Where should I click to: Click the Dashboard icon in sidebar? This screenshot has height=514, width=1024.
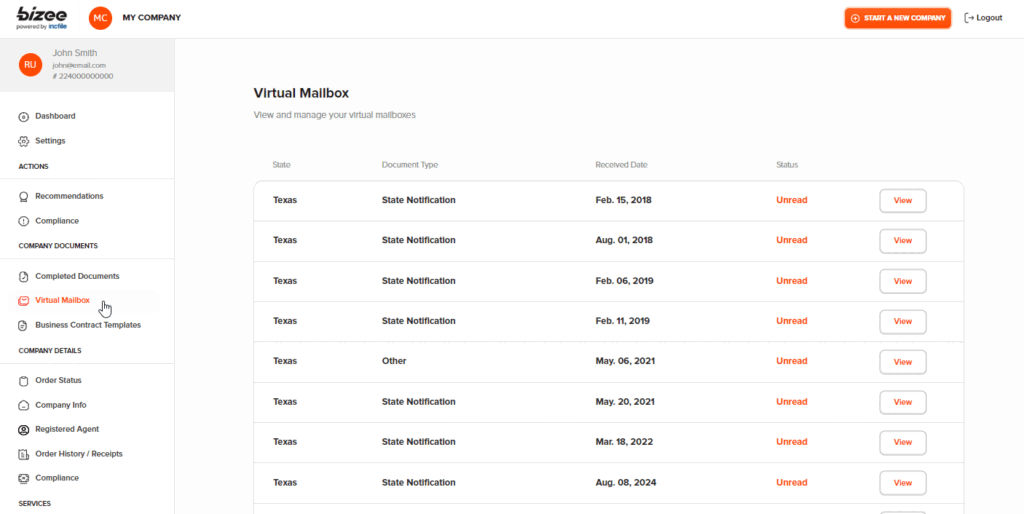pos(24,117)
